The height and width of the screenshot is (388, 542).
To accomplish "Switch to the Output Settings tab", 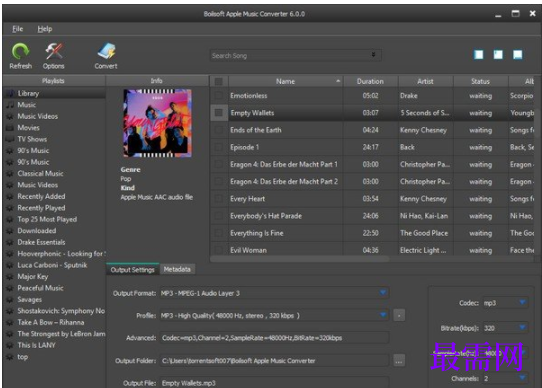I will (x=133, y=269).
